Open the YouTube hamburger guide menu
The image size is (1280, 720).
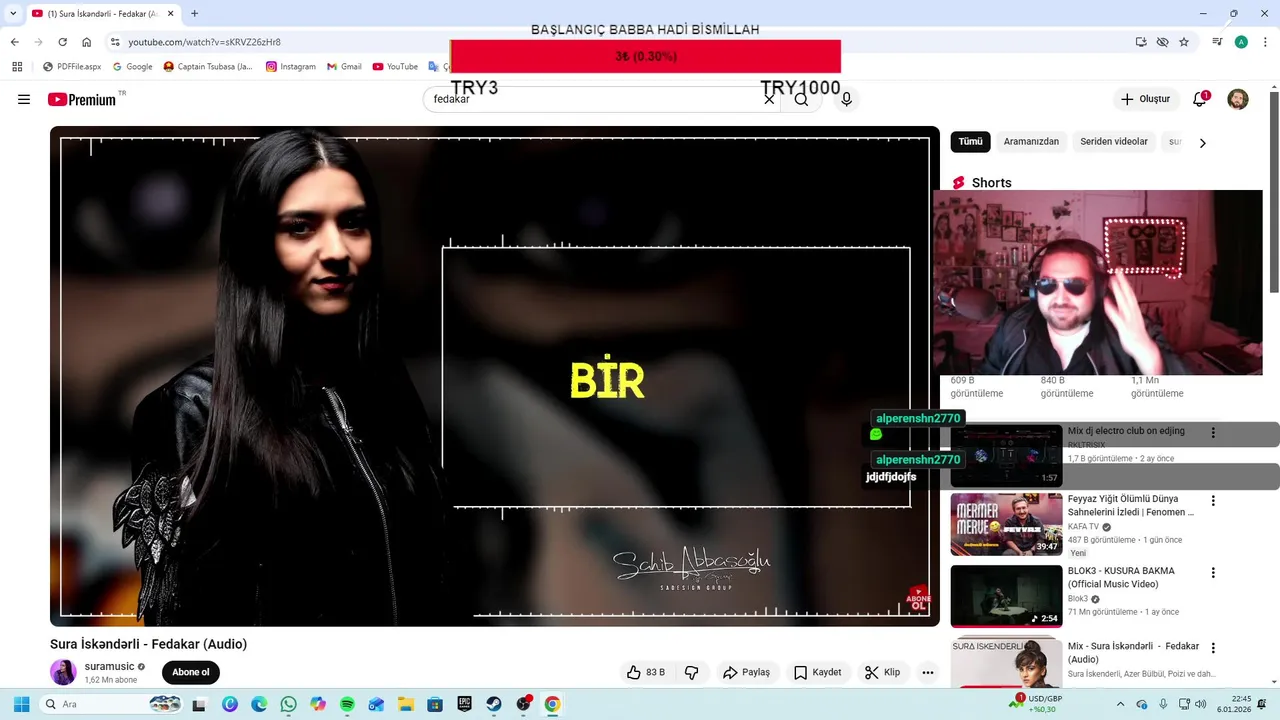[24, 99]
